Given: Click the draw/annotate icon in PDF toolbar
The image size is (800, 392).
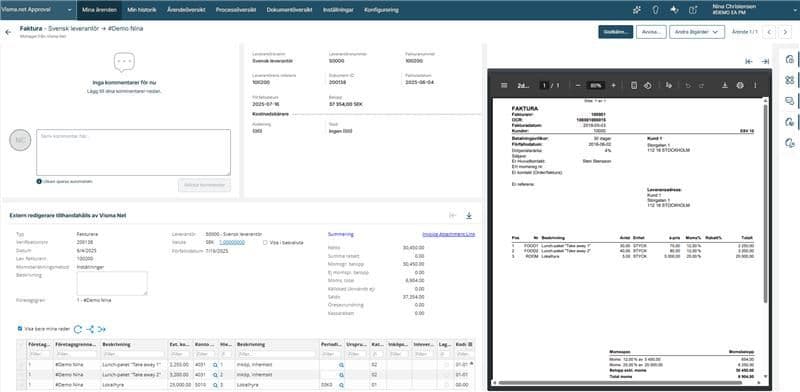Looking at the screenshot, I should pyautogui.click(x=668, y=85).
